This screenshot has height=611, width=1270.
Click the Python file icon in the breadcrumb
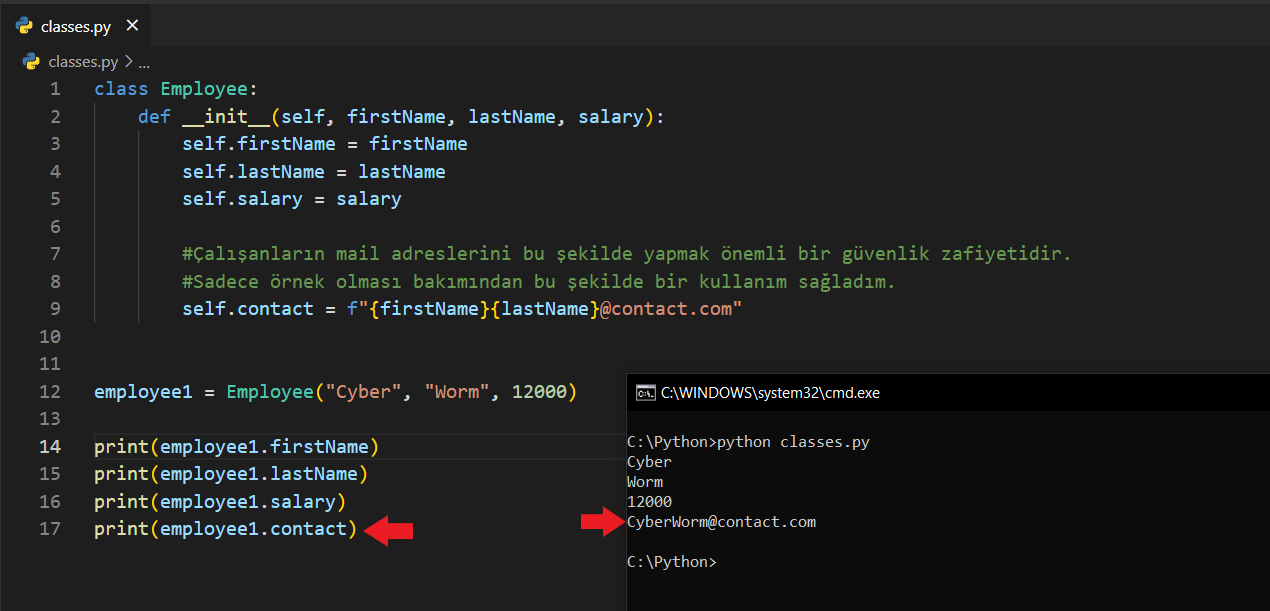tap(31, 62)
